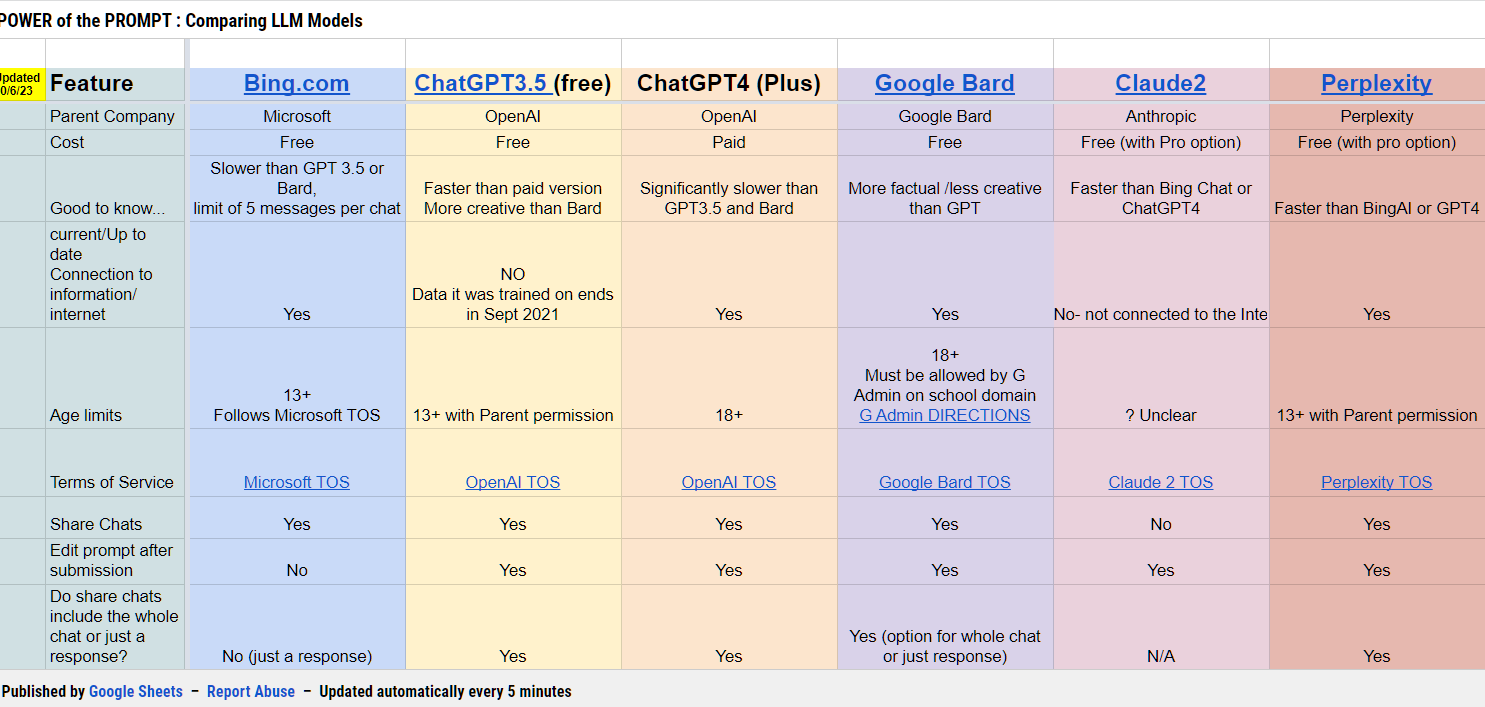The height and width of the screenshot is (707, 1485).
Task: Select the Anthropic parent company cell
Action: (x=1161, y=116)
